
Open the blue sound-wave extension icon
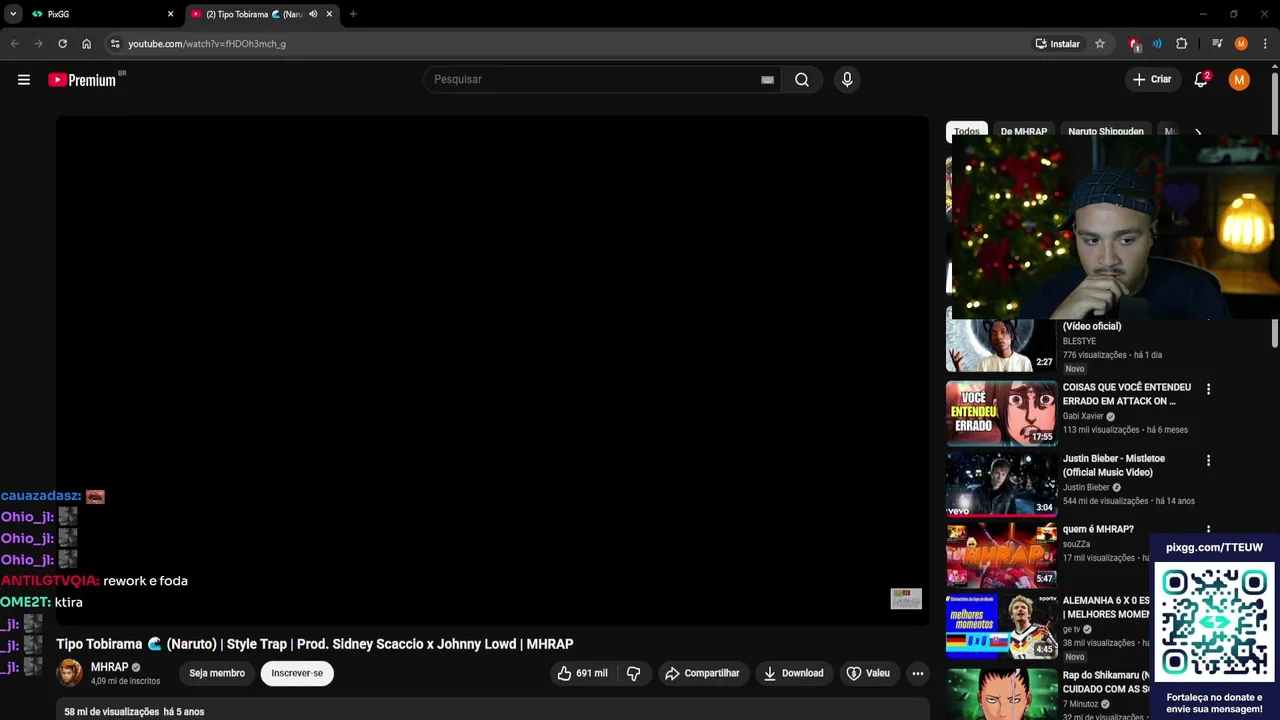tap(1157, 44)
